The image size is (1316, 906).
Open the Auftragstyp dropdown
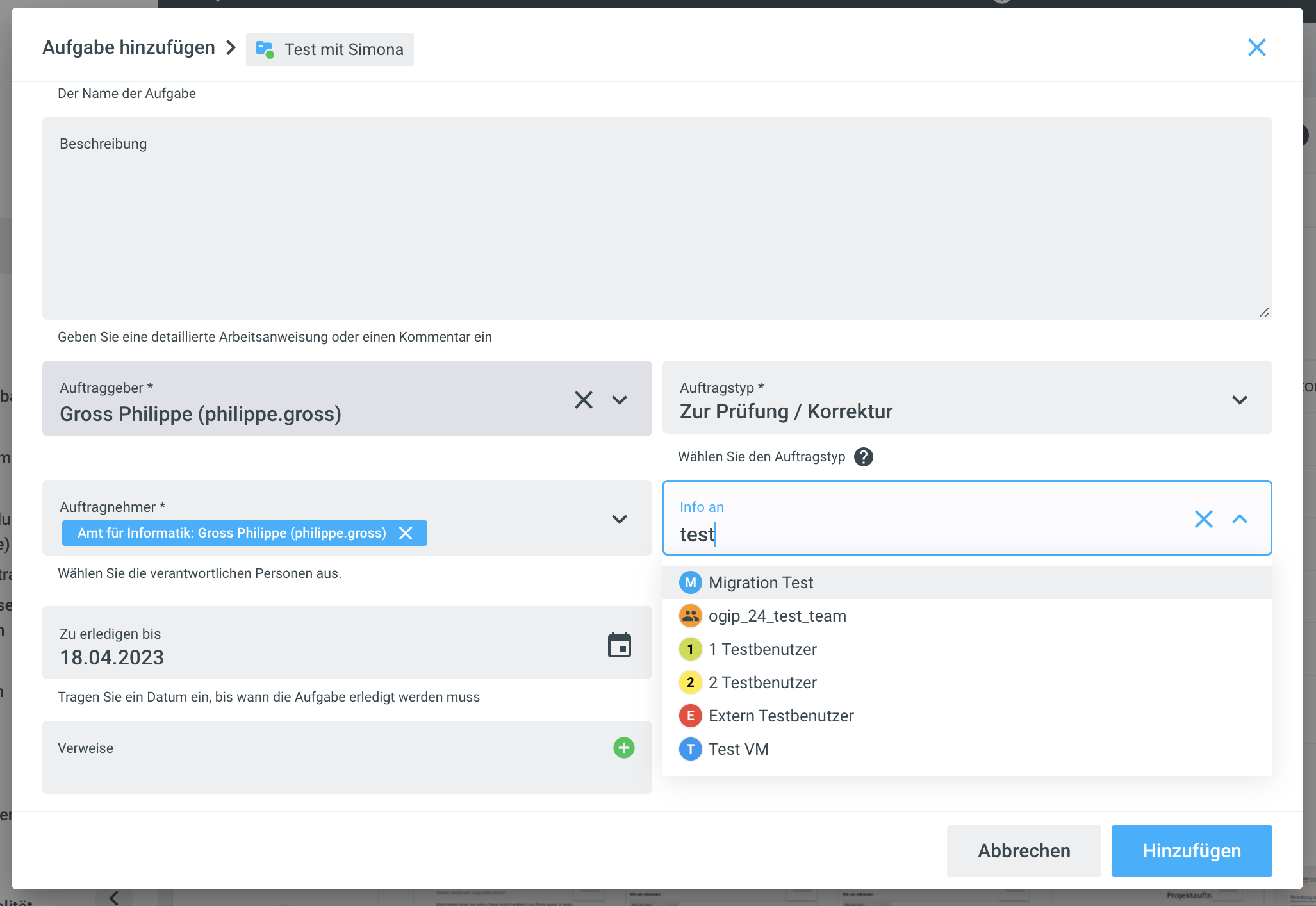1239,400
